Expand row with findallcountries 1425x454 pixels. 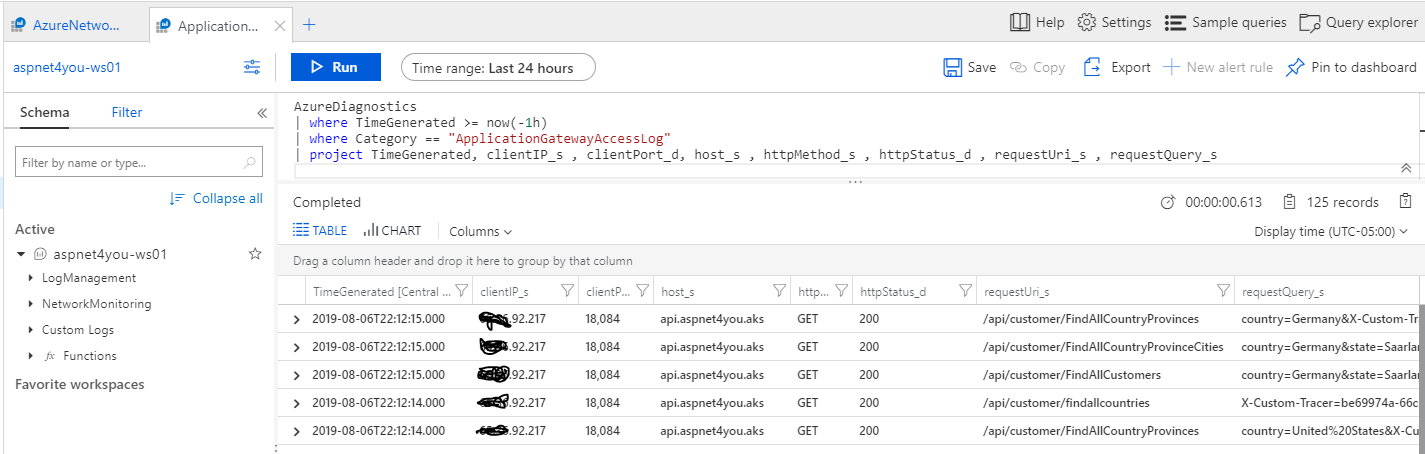[296, 403]
